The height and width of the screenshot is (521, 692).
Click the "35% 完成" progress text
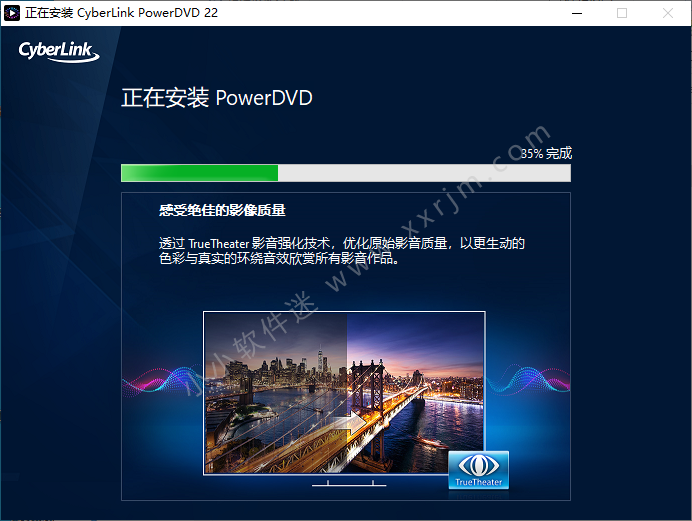546,154
